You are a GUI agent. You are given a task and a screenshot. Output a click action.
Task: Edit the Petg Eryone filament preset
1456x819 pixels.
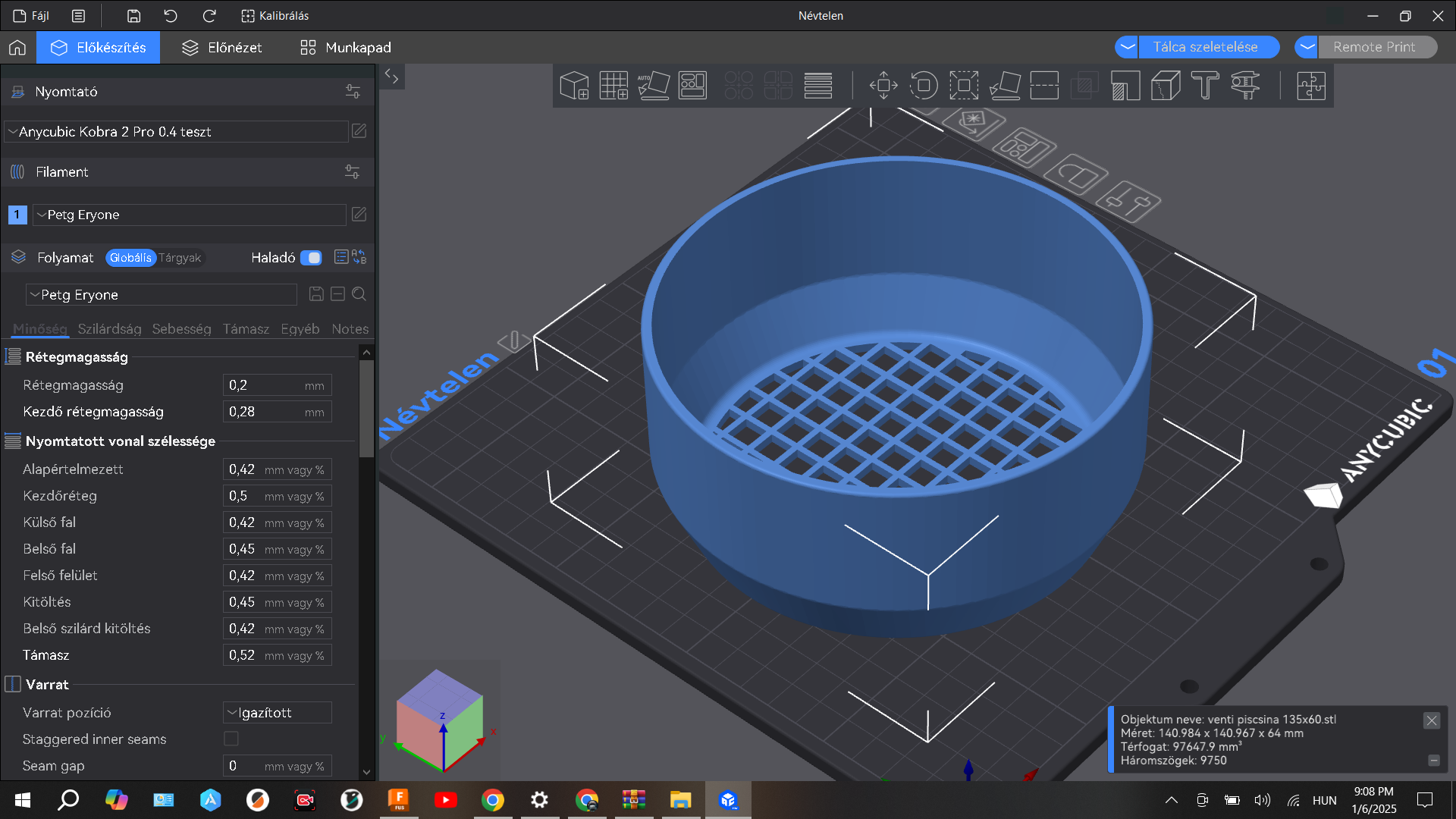pyautogui.click(x=359, y=215)
